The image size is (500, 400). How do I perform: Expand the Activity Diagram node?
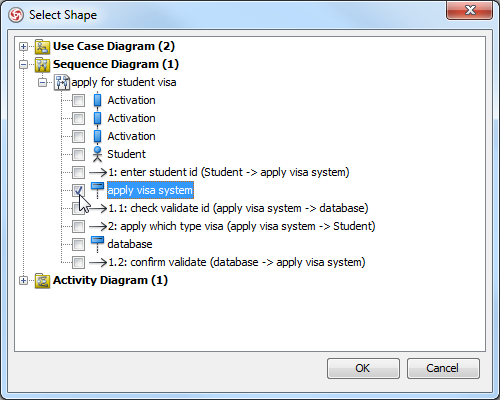pyautogui.click(x=23, y=280)
